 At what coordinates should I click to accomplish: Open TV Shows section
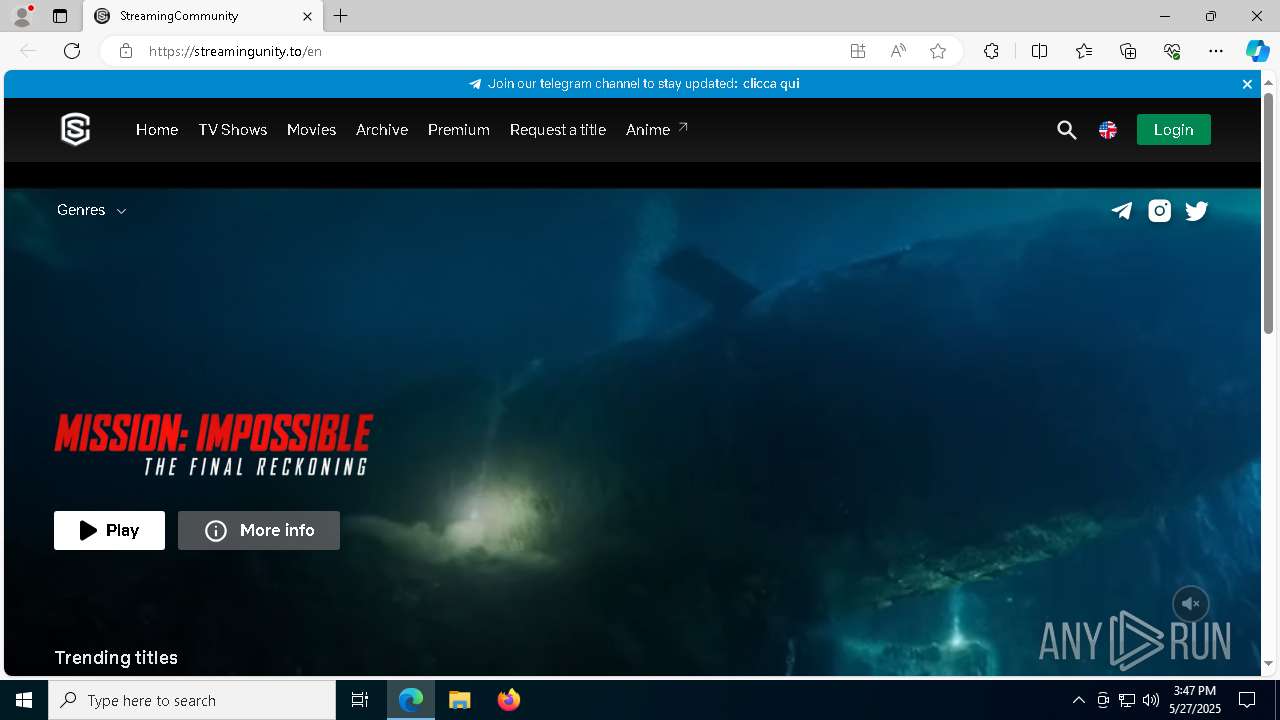(233, 130)
